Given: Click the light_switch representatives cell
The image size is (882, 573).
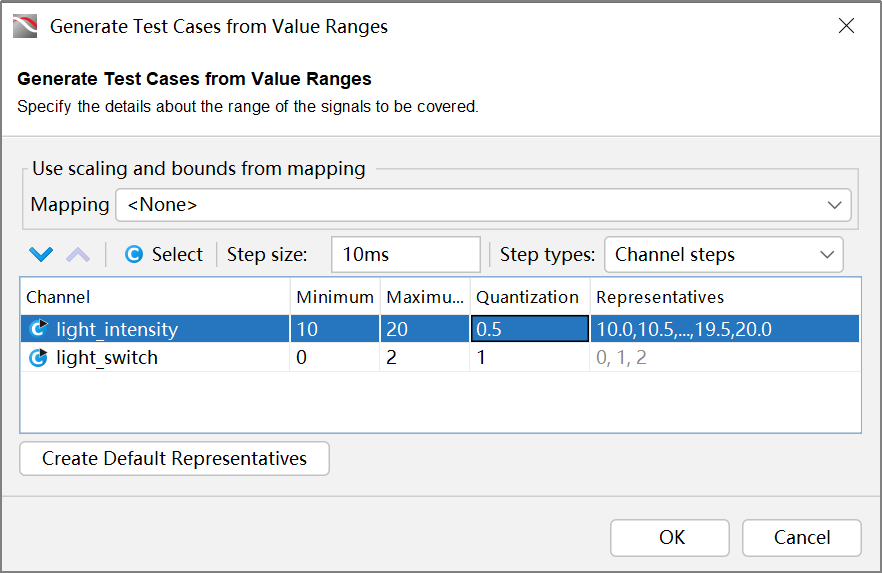Looking at the screenshot, I should 724,357.
